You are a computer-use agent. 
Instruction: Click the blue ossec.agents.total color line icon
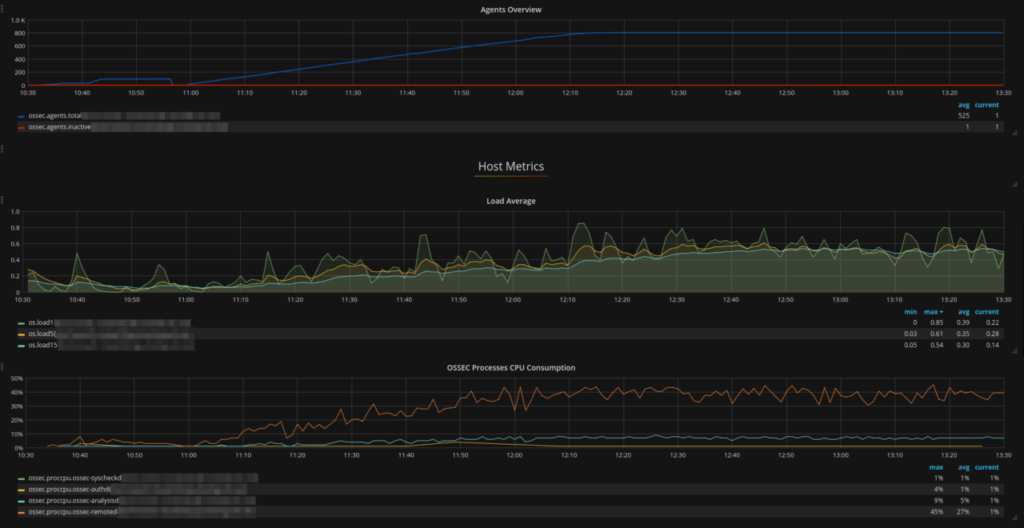coord(23,116)
